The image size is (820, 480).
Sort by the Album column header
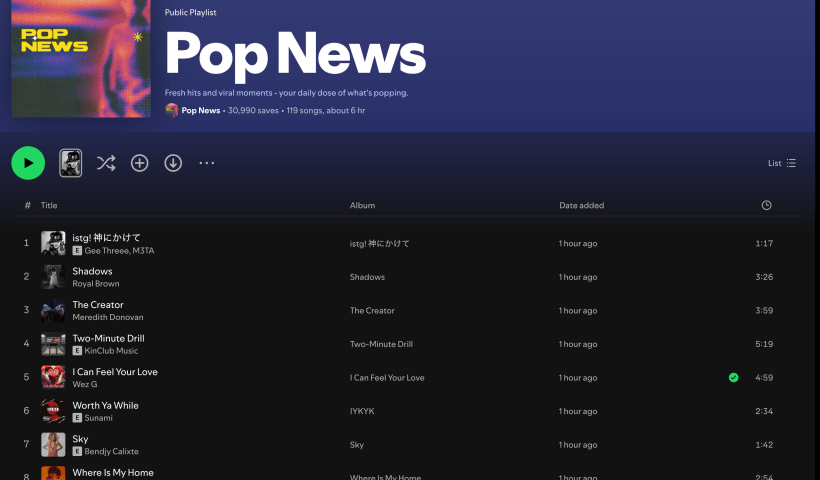click(362, 205)
